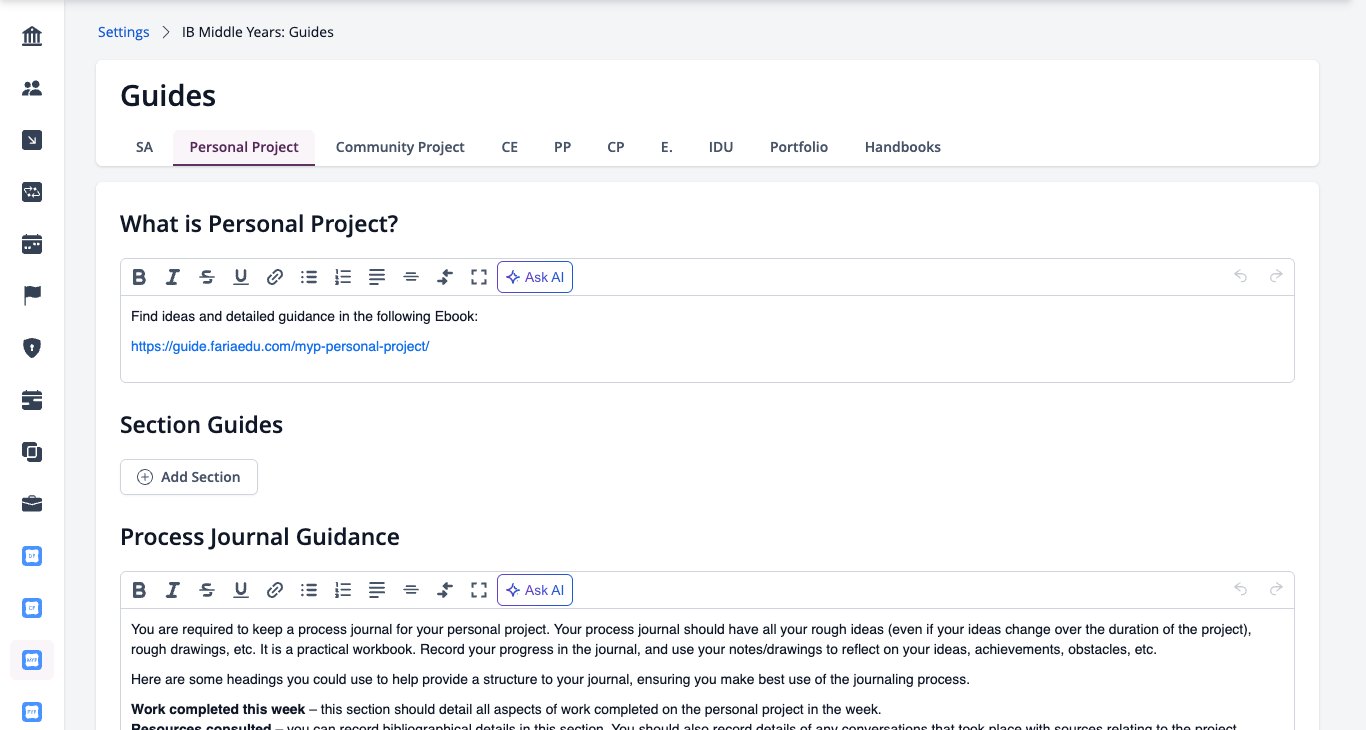Click the calendar icon in sidebar

pos(32,244)
